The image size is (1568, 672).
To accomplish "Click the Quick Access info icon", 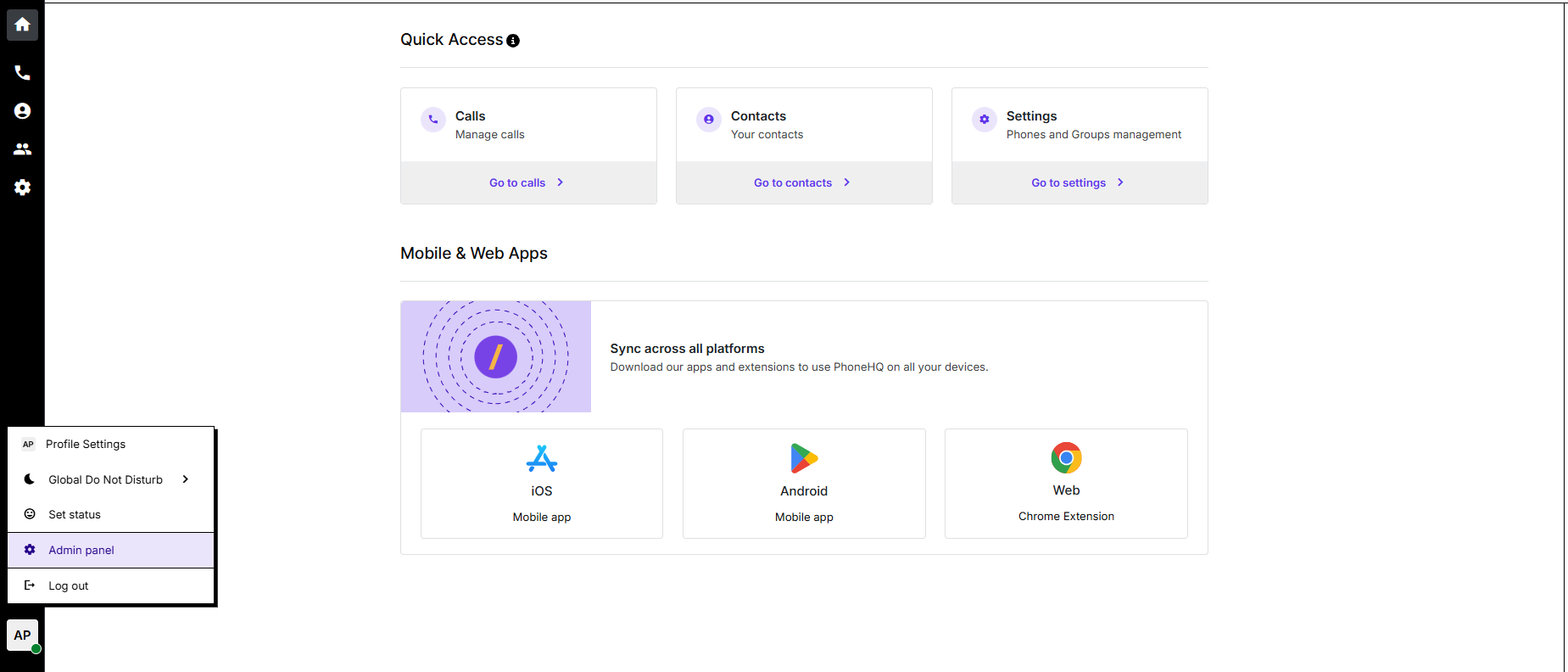I will pos(513,41).
